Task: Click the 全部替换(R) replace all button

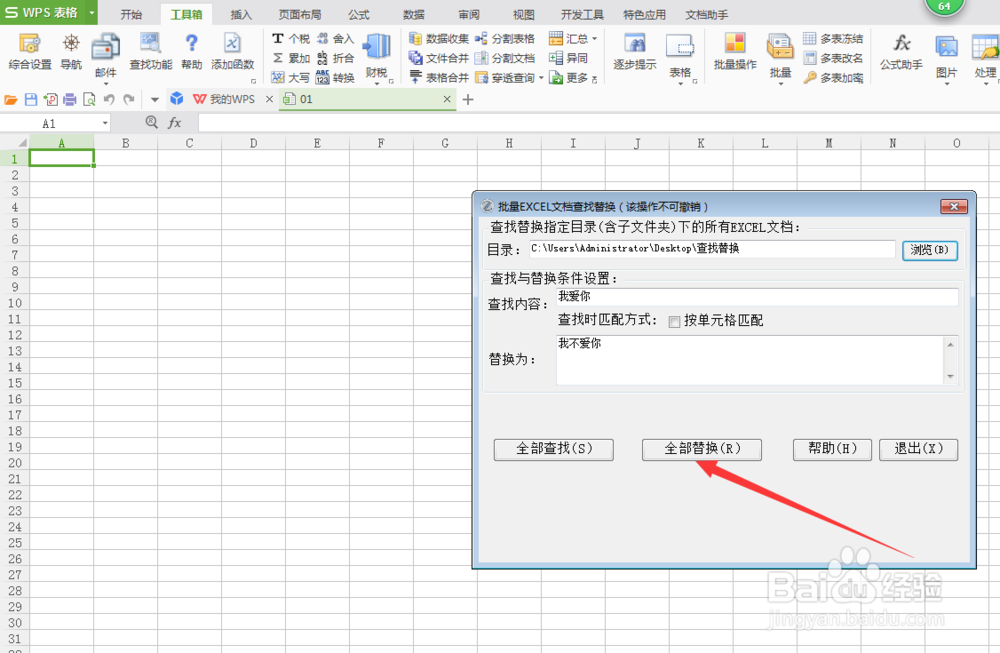Action: point(704,449)
